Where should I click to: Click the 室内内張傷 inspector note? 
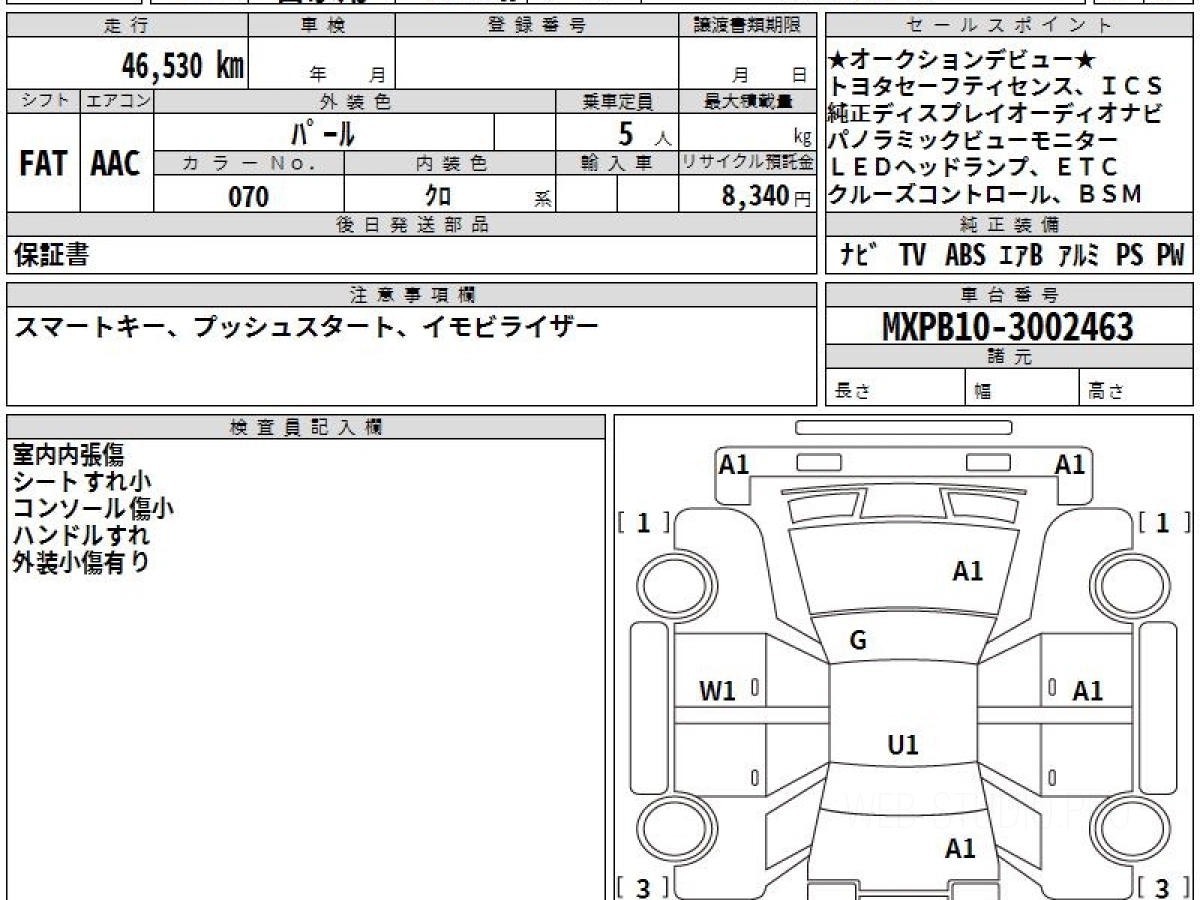(x=69, y=455)
